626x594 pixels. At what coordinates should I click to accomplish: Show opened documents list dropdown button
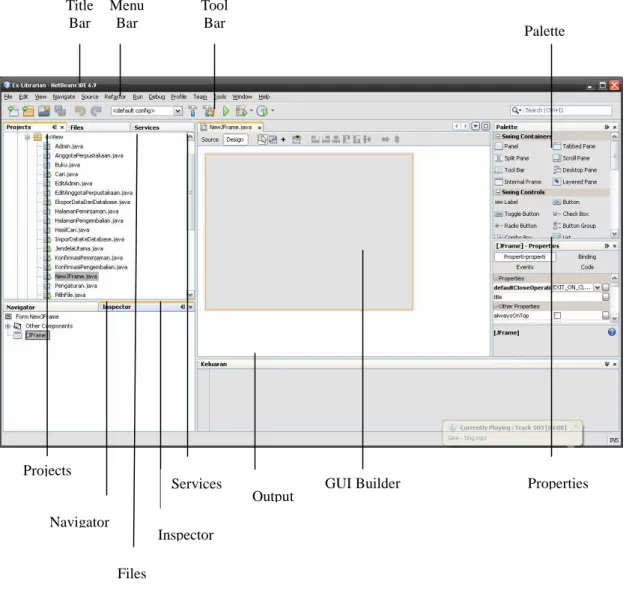(x=475, y=126)
